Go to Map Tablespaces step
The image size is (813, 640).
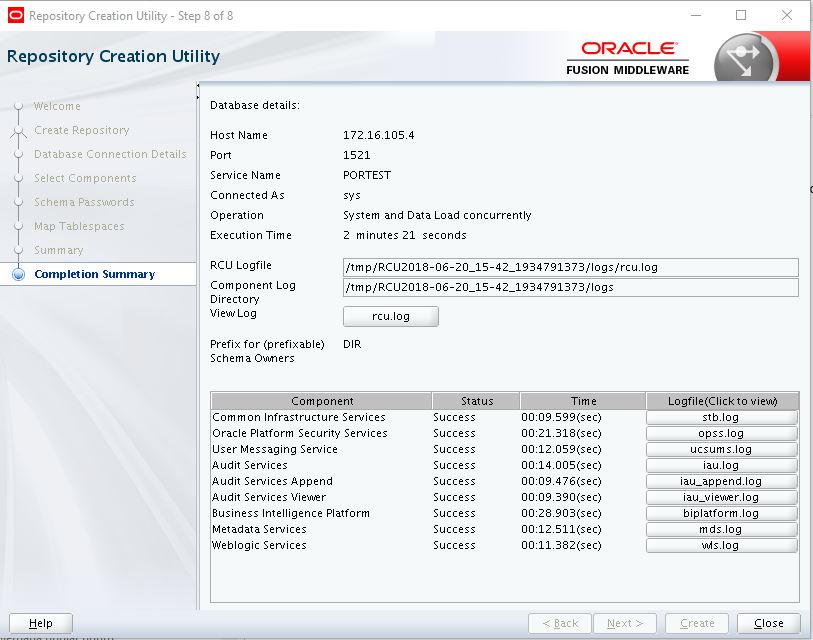point(79,226)
